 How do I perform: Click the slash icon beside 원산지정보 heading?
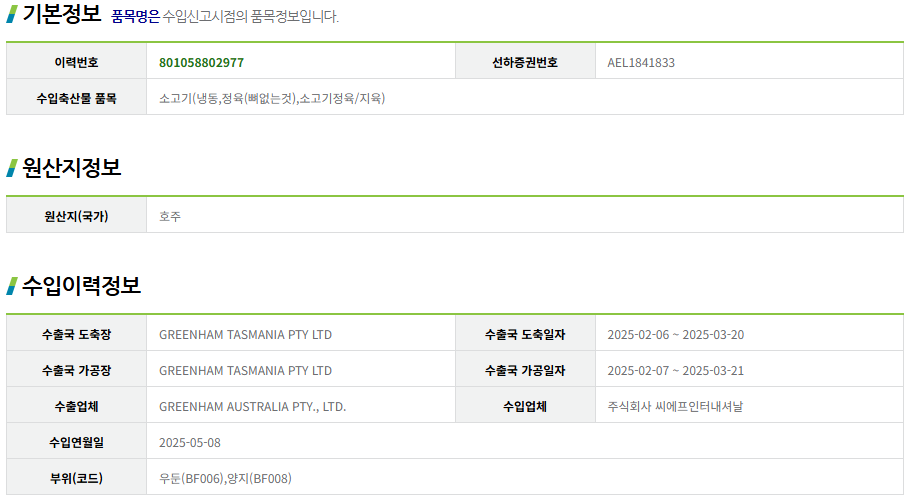12,168
